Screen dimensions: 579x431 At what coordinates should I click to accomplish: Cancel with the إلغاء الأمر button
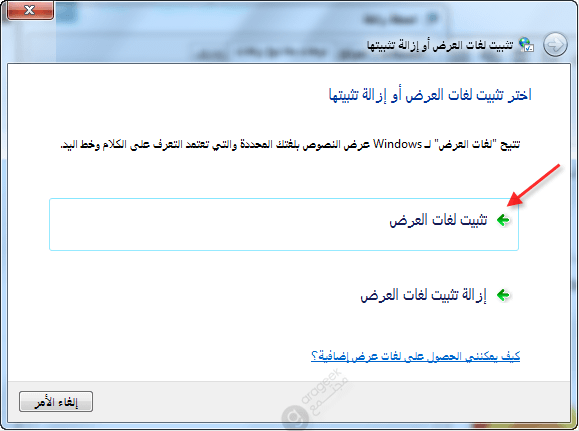click(56, 401)
